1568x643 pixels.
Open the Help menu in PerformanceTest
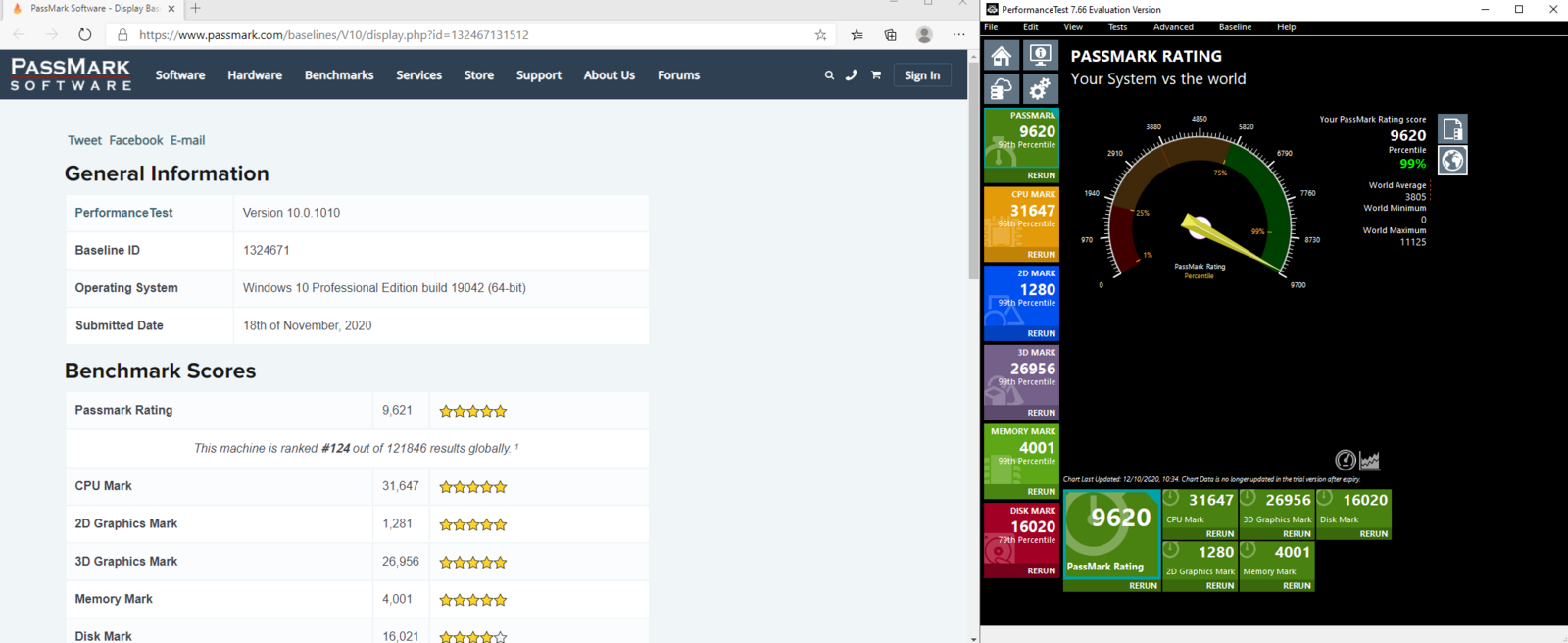coord(1286,27)
